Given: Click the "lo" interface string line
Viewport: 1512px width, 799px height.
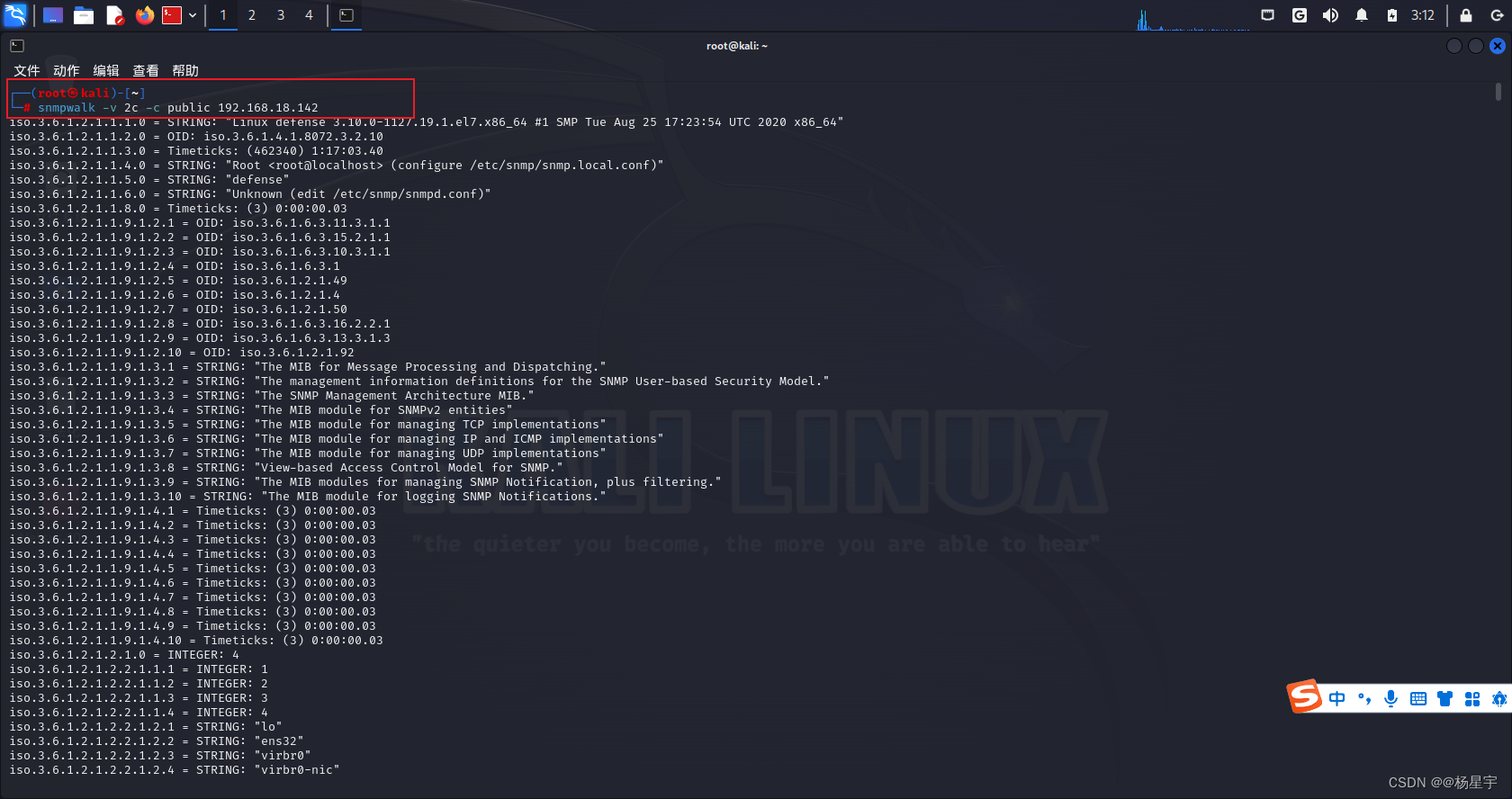Looking at the screenshot, I should point(146,727).
